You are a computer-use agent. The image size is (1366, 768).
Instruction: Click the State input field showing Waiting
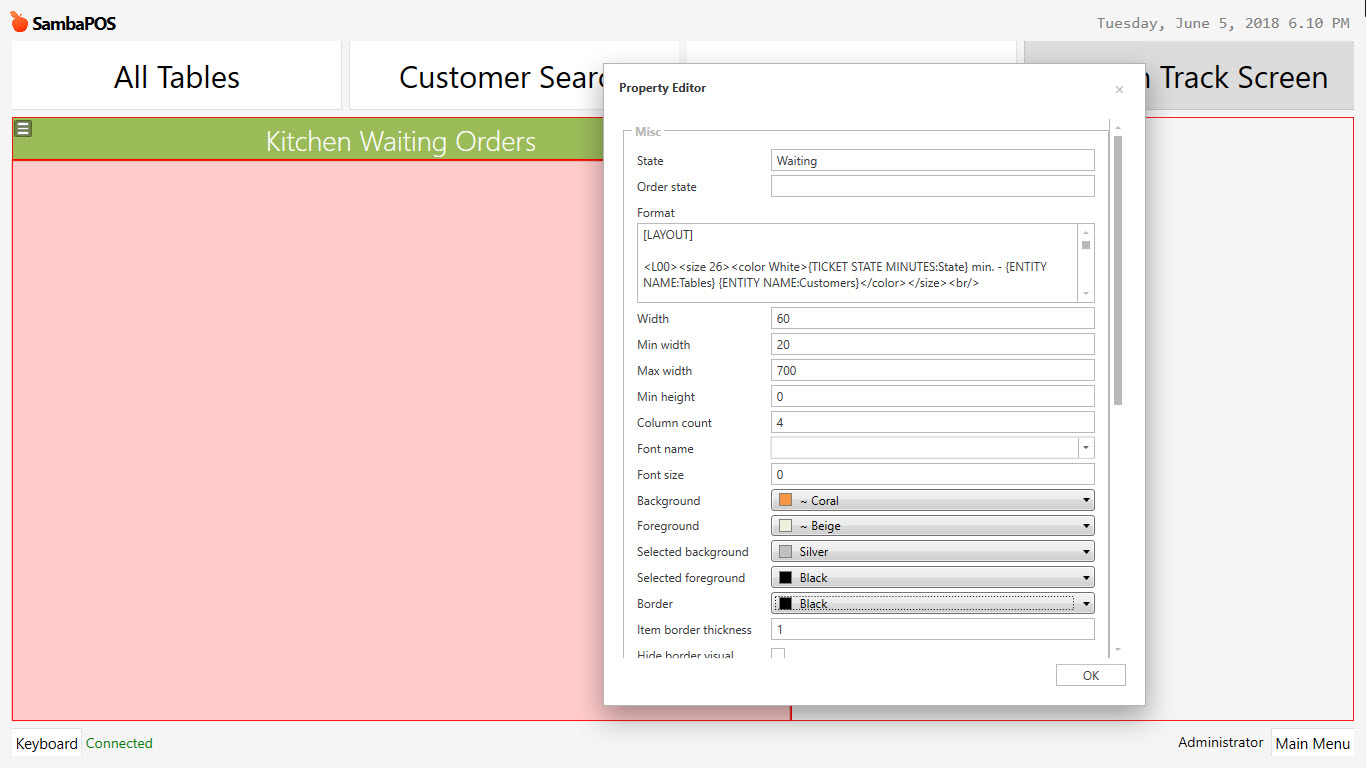pyautogui.click(x=930, y=160)
